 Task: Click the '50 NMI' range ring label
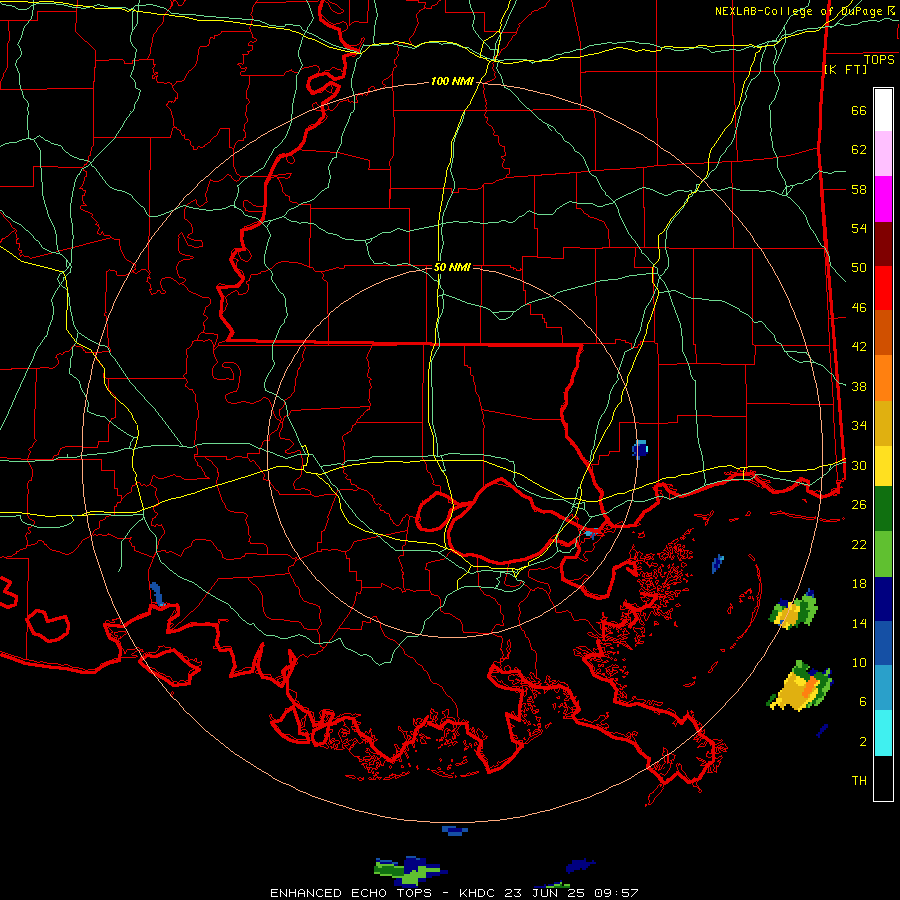point(452,267)
